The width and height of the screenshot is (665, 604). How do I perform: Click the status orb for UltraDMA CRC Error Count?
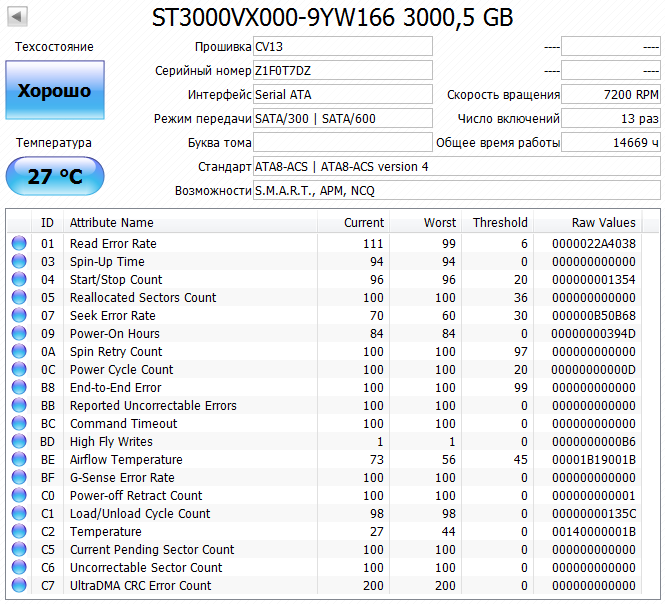click(19, 586)
